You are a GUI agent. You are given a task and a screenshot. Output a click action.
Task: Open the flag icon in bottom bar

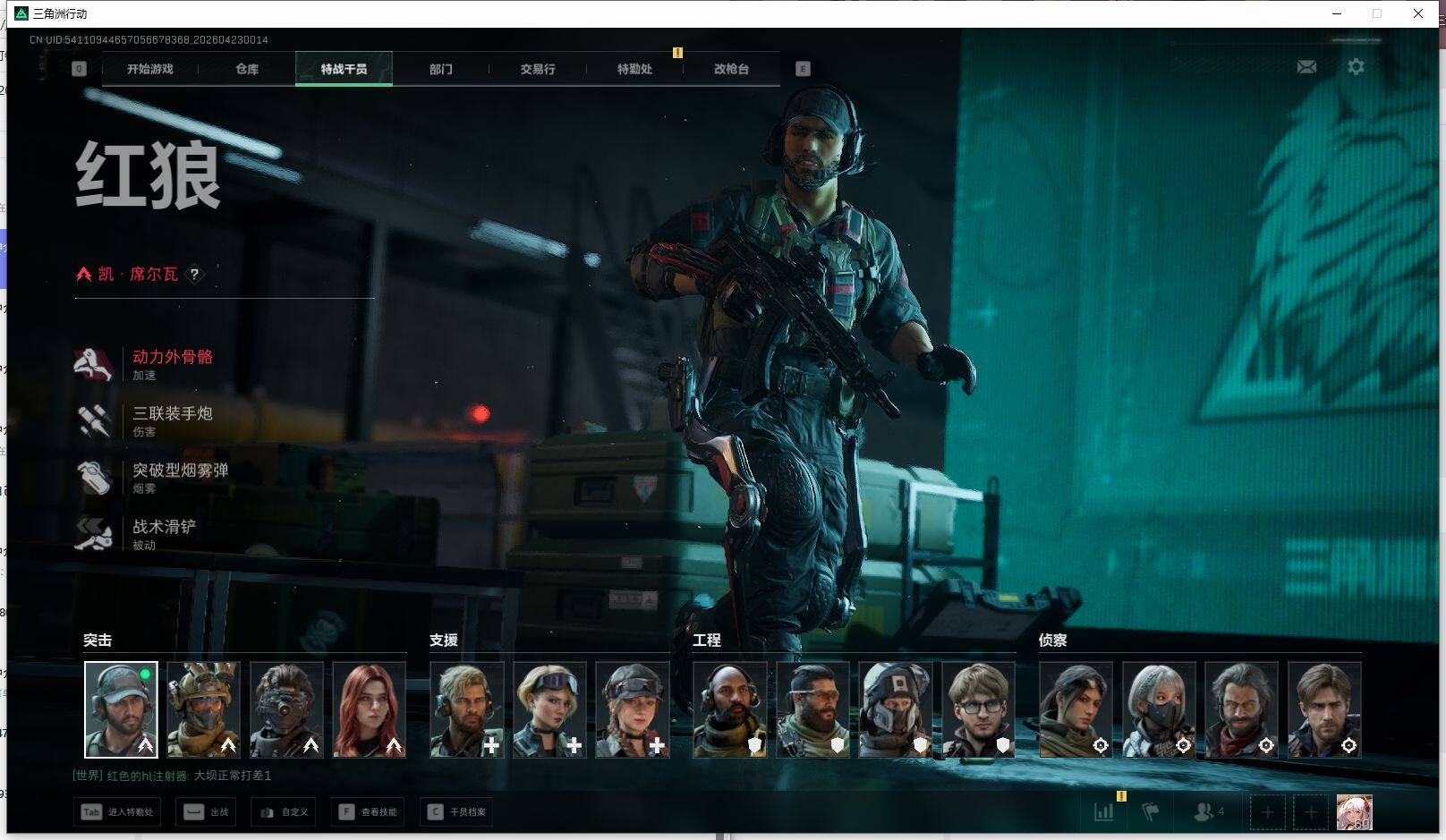click(x=1151, y=811)
